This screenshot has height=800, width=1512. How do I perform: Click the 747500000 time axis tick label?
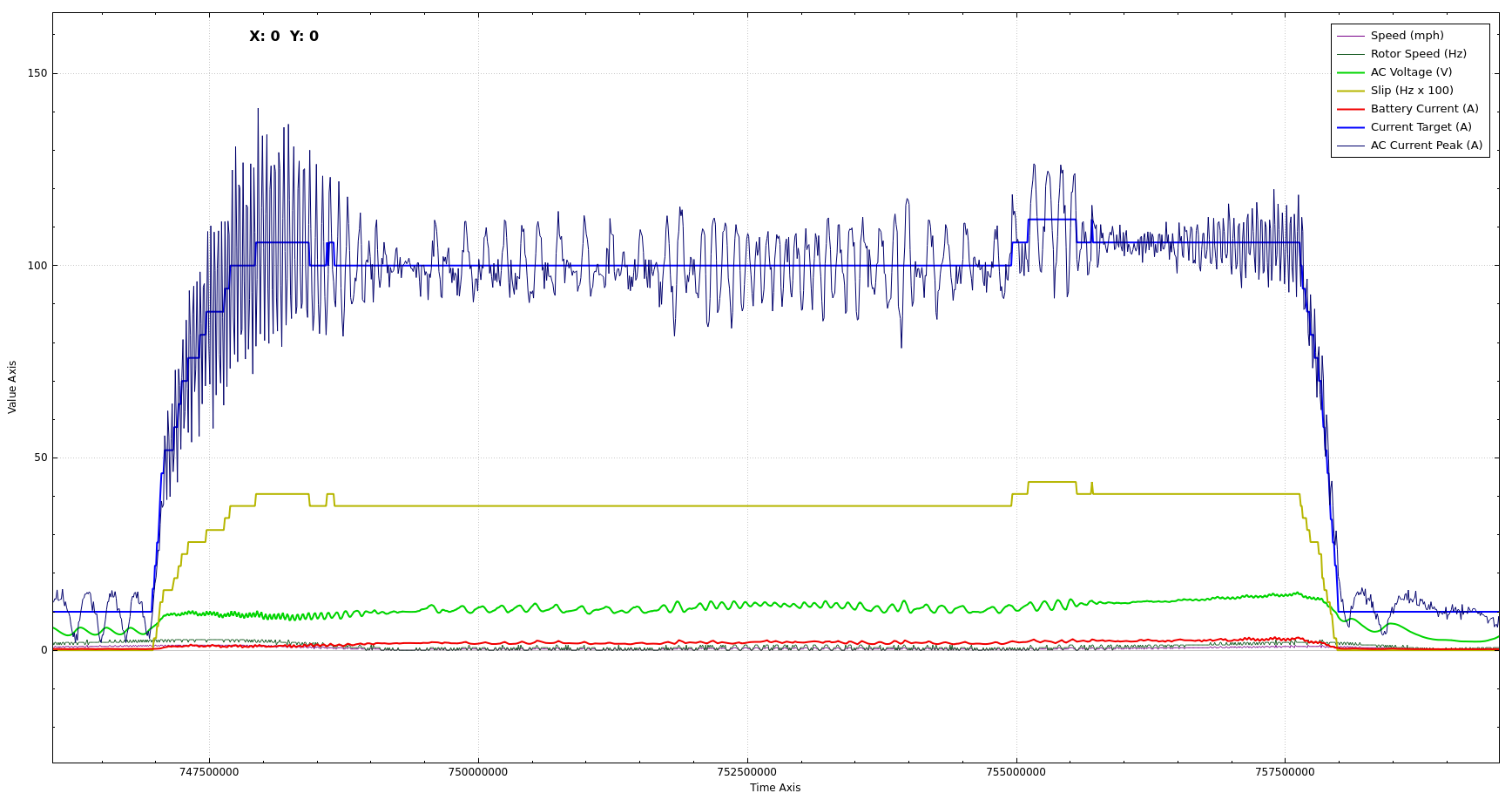208,772
